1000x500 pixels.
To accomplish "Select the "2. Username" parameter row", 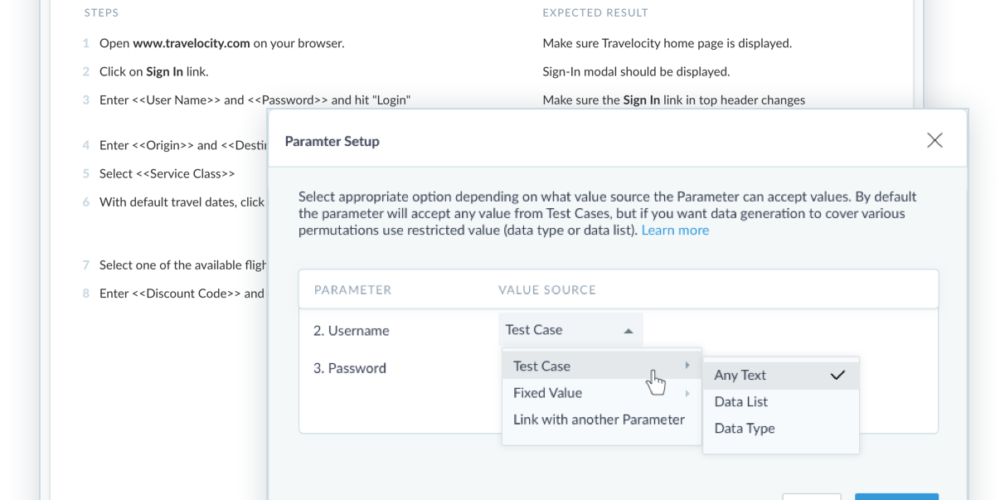I will pyautogui.click(x=351, y=331).
